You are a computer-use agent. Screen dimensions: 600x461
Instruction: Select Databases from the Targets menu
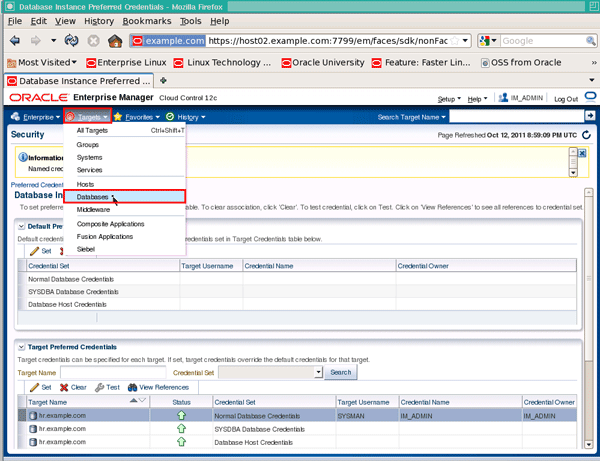coord(93,197)
